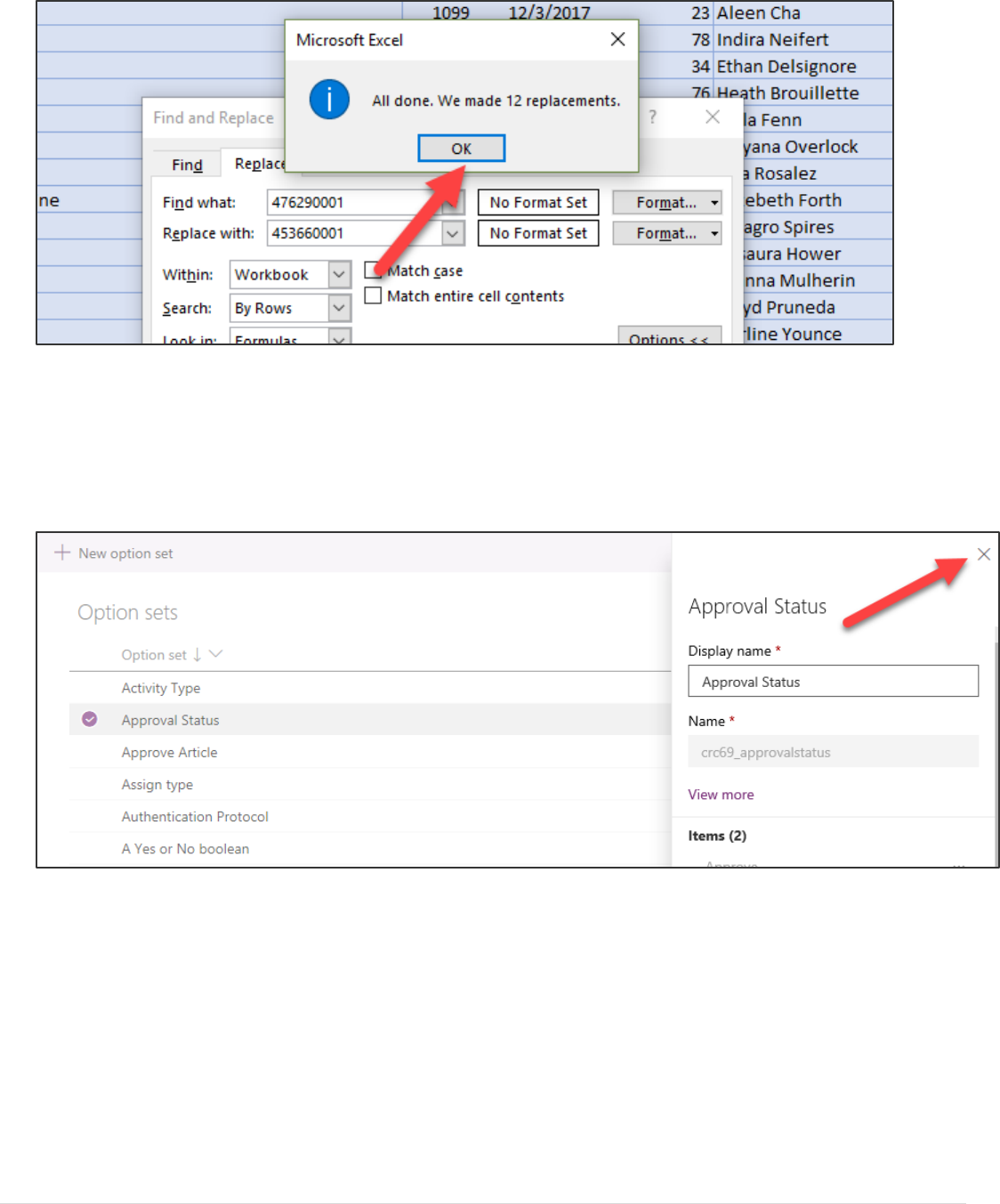Select the cell containing Ethan Delsignore
This screenshot has height=1204, width=1000.
(802, 66)
